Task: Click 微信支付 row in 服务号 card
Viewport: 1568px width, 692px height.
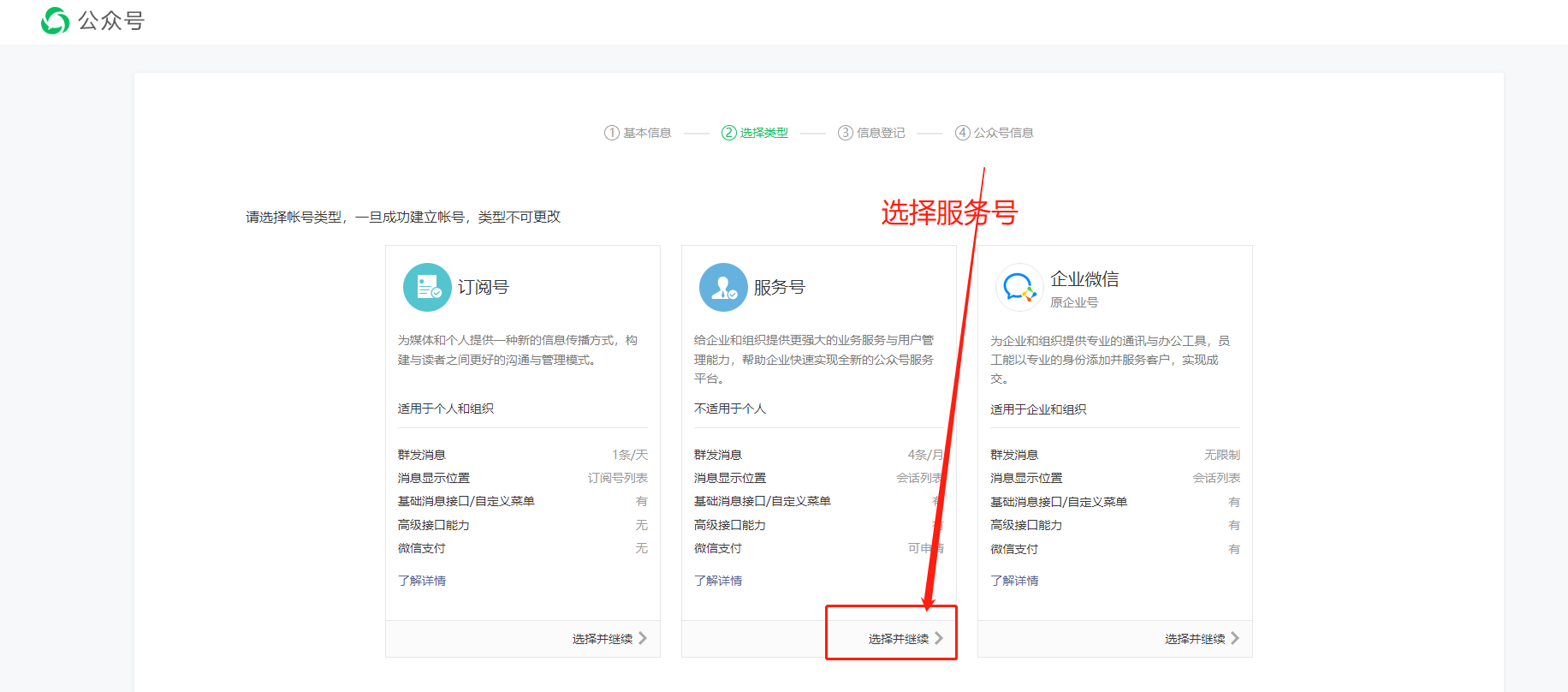Action: pyautogui.click(x=819, y=548)
